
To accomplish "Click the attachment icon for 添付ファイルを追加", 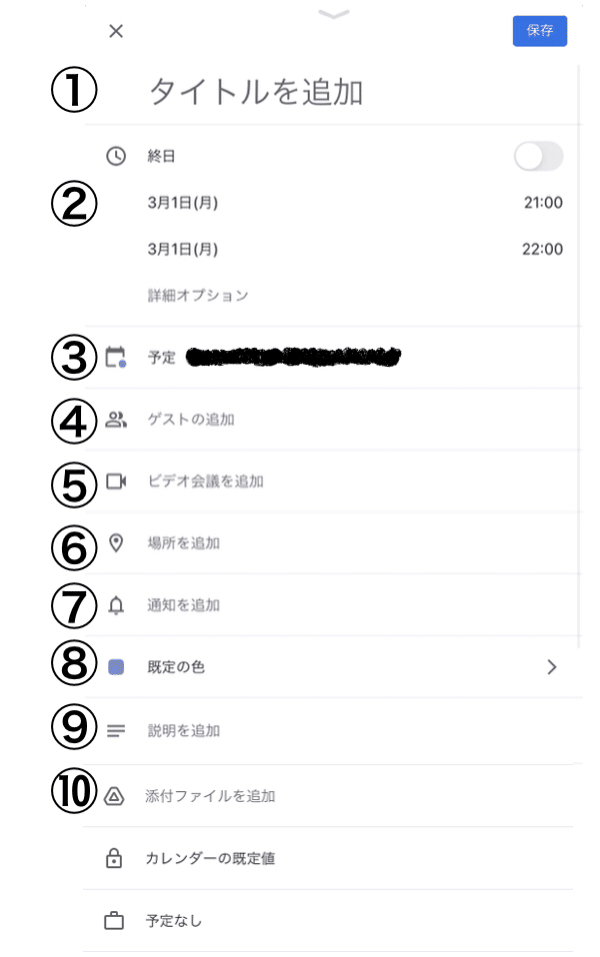I will (x=115, y=794).
